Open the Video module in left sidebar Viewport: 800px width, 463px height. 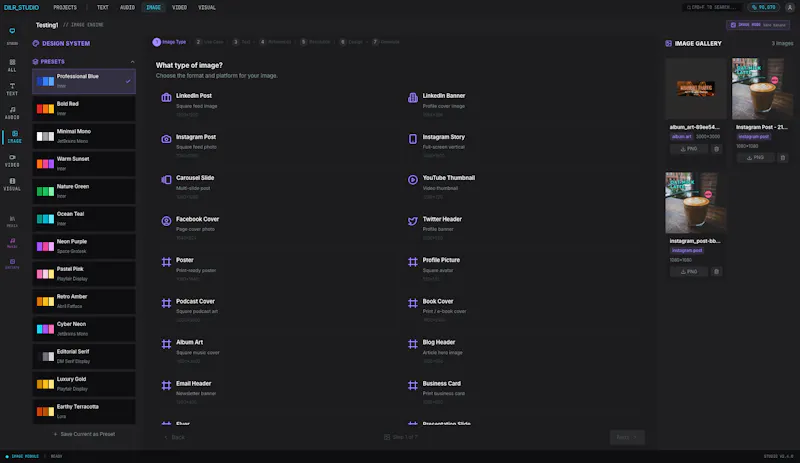12,161
